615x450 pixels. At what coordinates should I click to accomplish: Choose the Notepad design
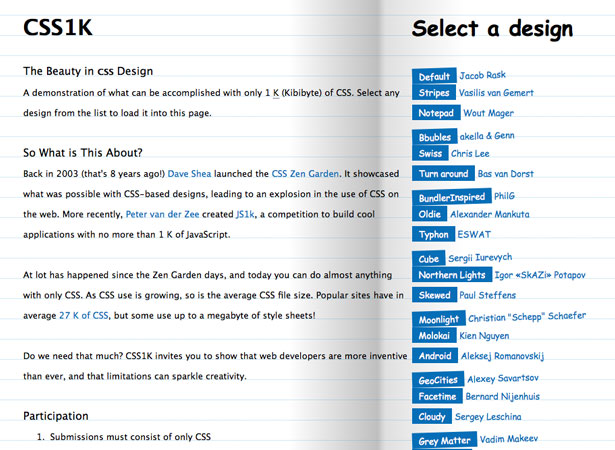(436, 113)
